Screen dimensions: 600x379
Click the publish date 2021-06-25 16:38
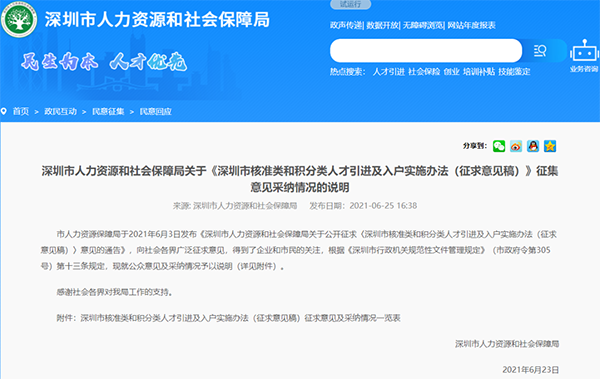(x=383, y=206)
